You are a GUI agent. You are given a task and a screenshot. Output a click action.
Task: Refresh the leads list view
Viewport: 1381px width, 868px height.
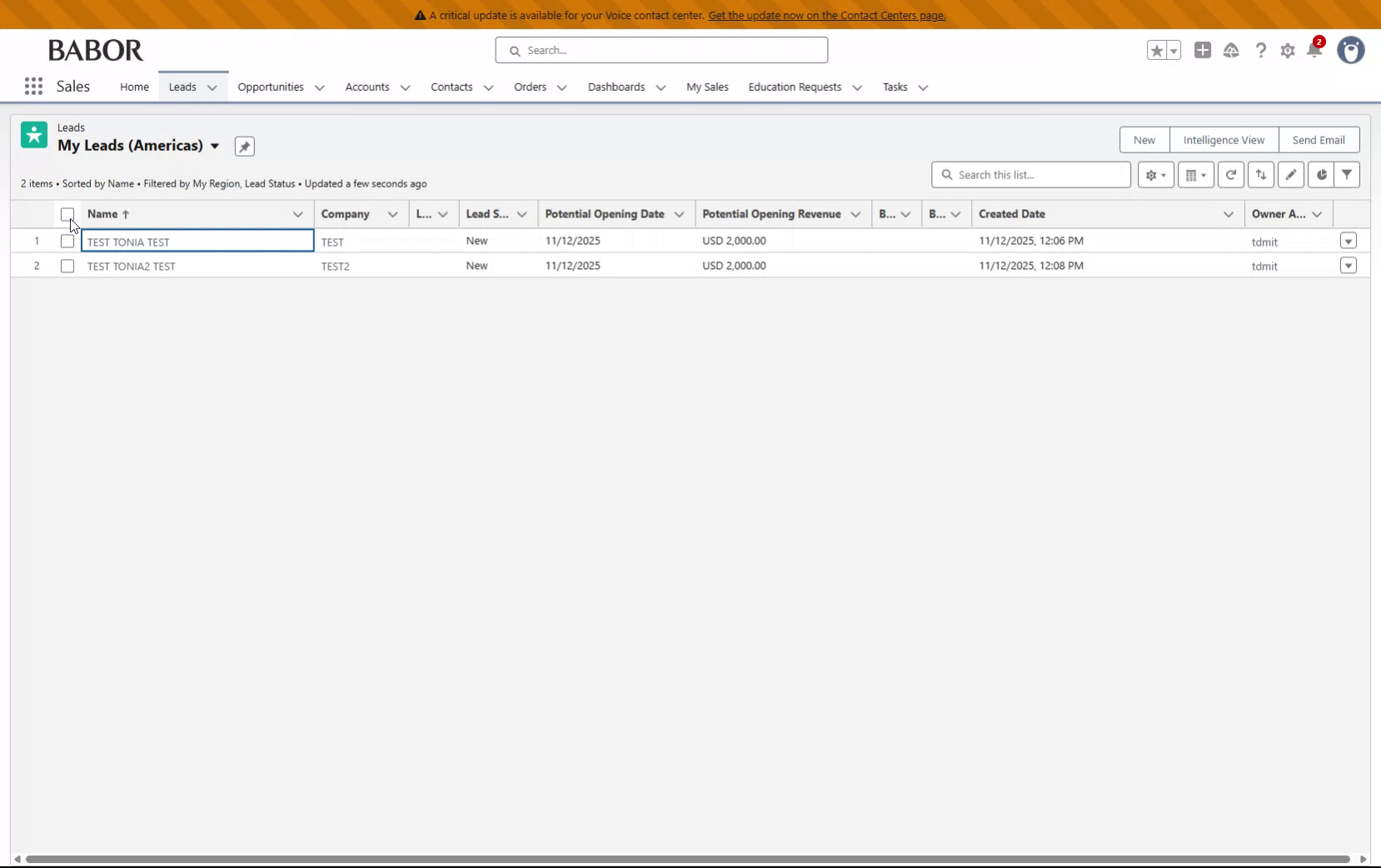point(1230,175)
